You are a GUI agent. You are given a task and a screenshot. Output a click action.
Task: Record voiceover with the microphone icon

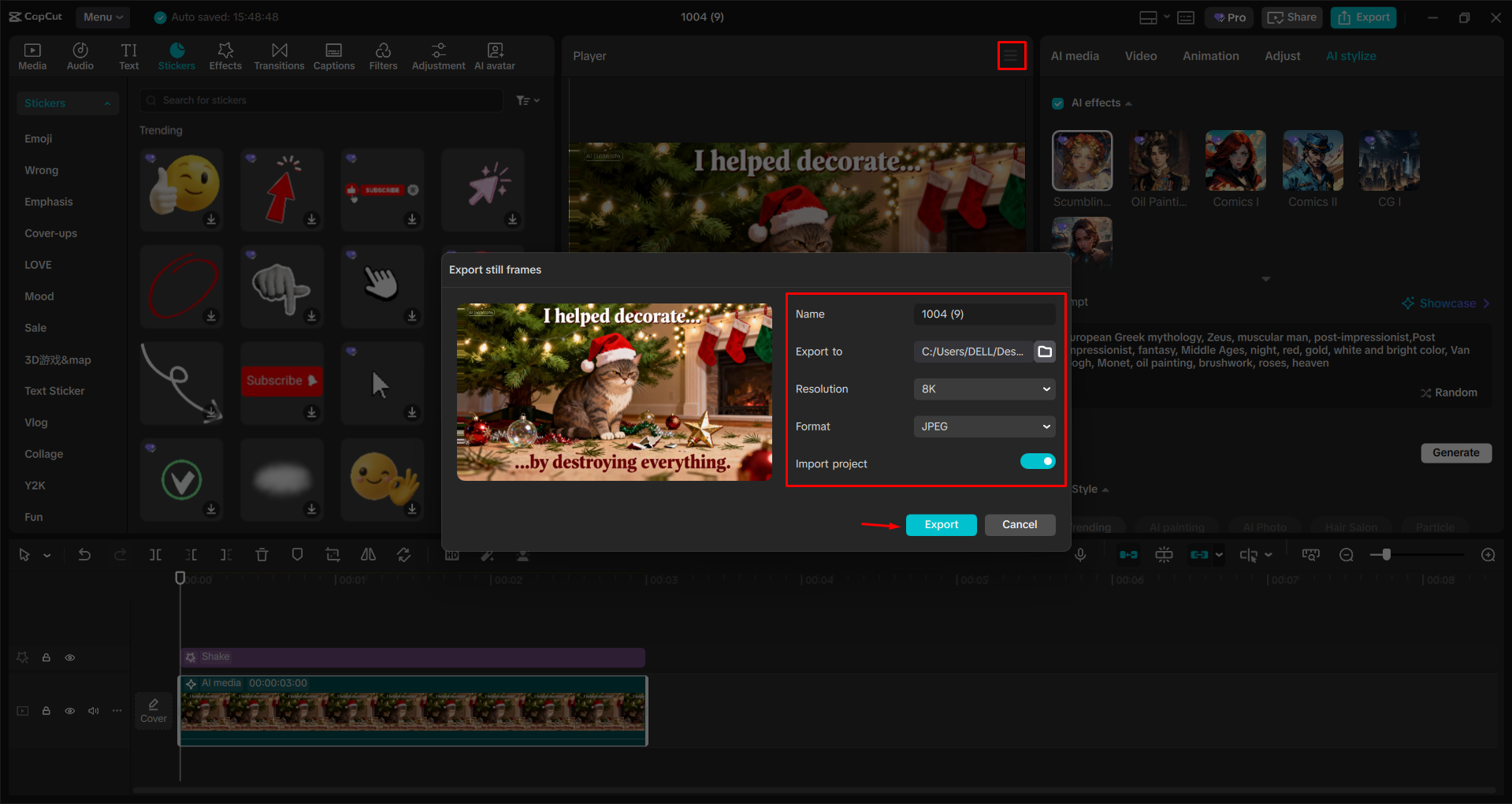click(x=1079, y=554)
